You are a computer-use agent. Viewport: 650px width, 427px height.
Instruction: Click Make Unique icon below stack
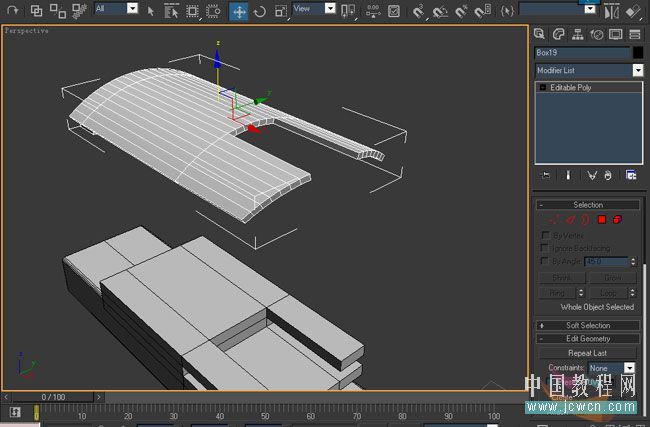tap(592, 175)
